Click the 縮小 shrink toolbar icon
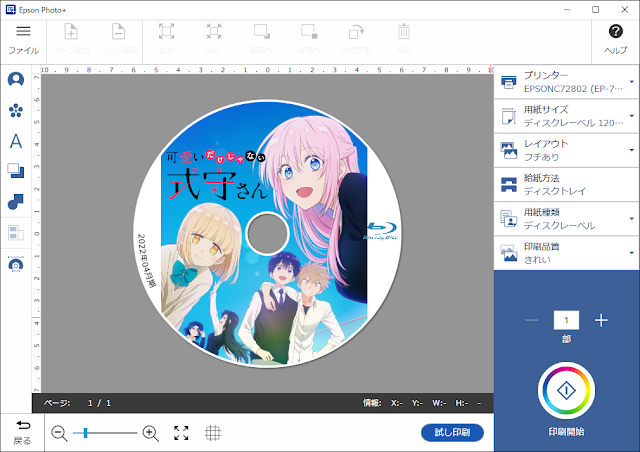The height and width of the screenshot is (452, 640). [x=214, y=40]
